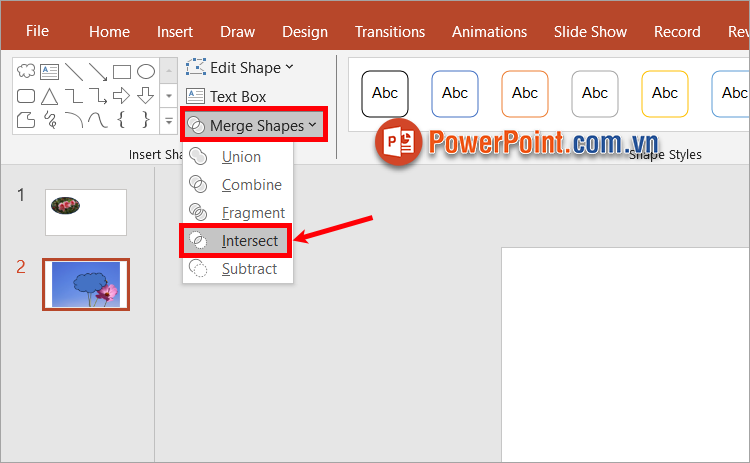Click the Text Box button

(227, 97)
